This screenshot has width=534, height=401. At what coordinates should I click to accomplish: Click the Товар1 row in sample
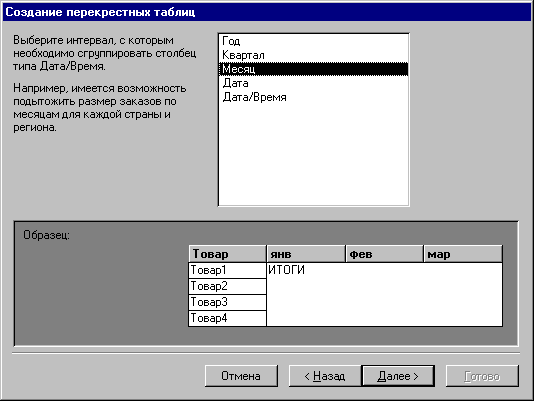(x=227, y=270)
